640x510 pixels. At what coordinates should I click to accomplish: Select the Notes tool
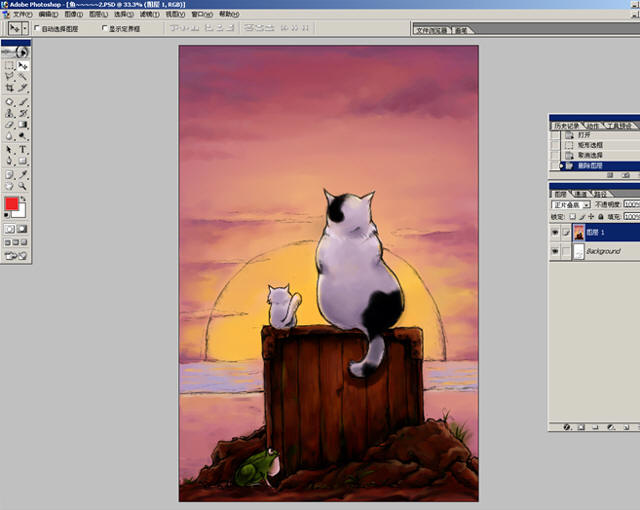(x=9, y=175)
